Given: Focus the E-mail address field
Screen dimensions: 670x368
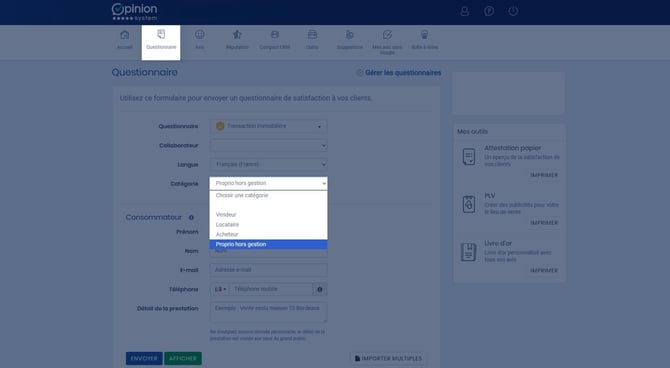Looking at the screenshot, I should [x=268, y=270].
